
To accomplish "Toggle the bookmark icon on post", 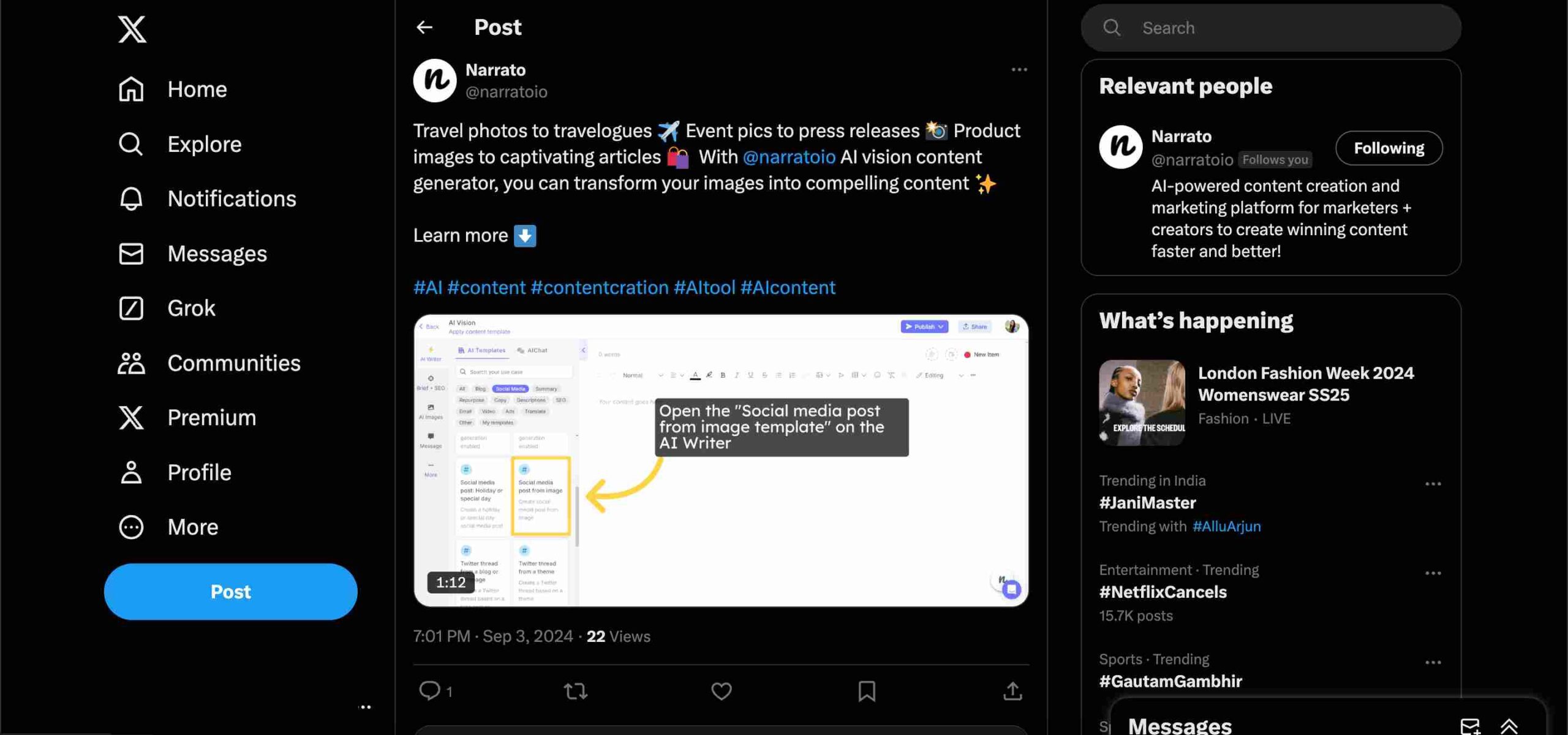I will click(865, 691).
